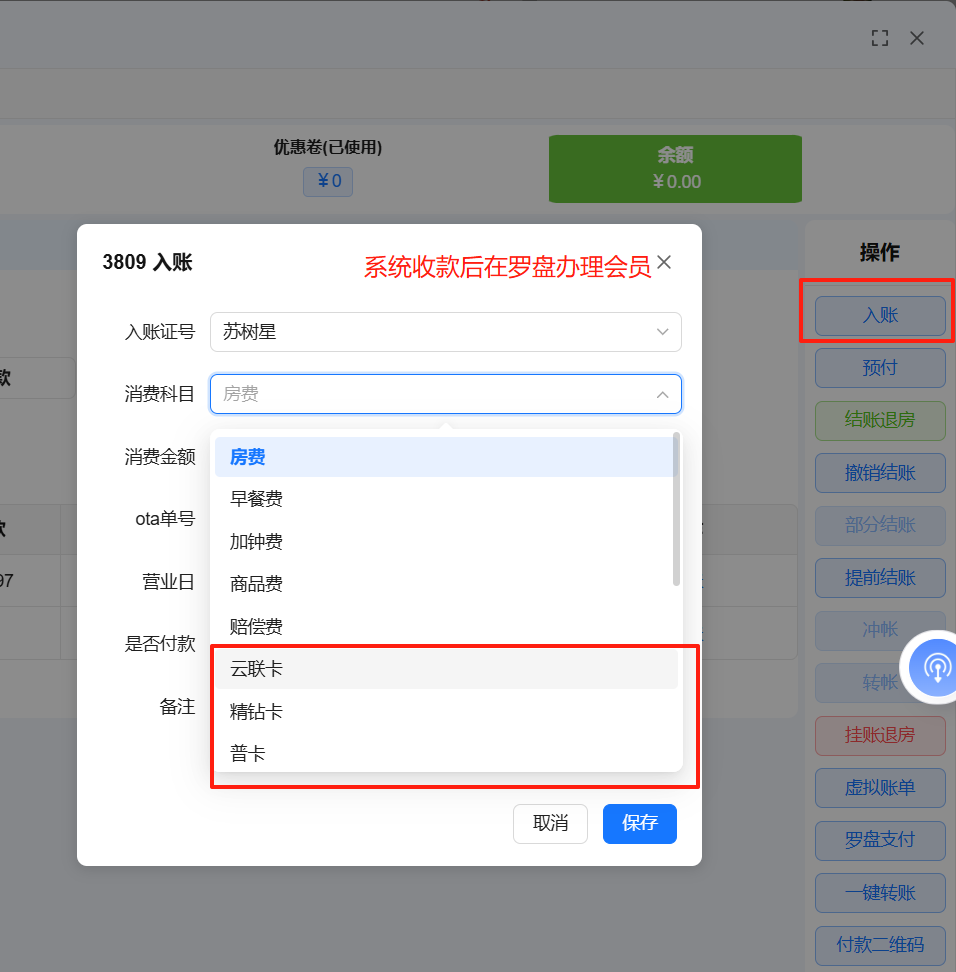Choose 赔偿费 from the list
This screenshot has width=956, height=972.
click(x=445, y=627)
